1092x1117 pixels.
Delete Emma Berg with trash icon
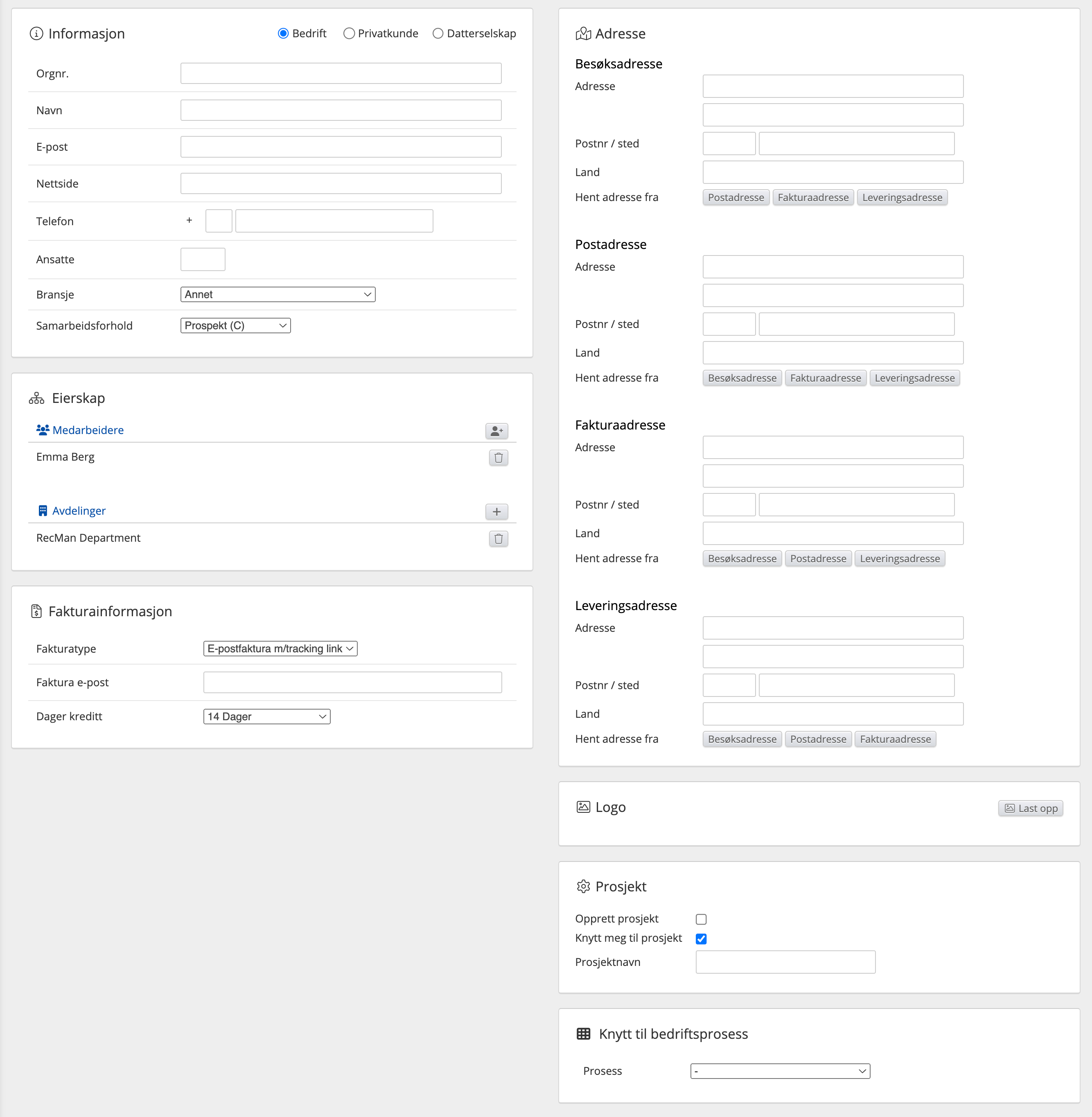[498, 458]
